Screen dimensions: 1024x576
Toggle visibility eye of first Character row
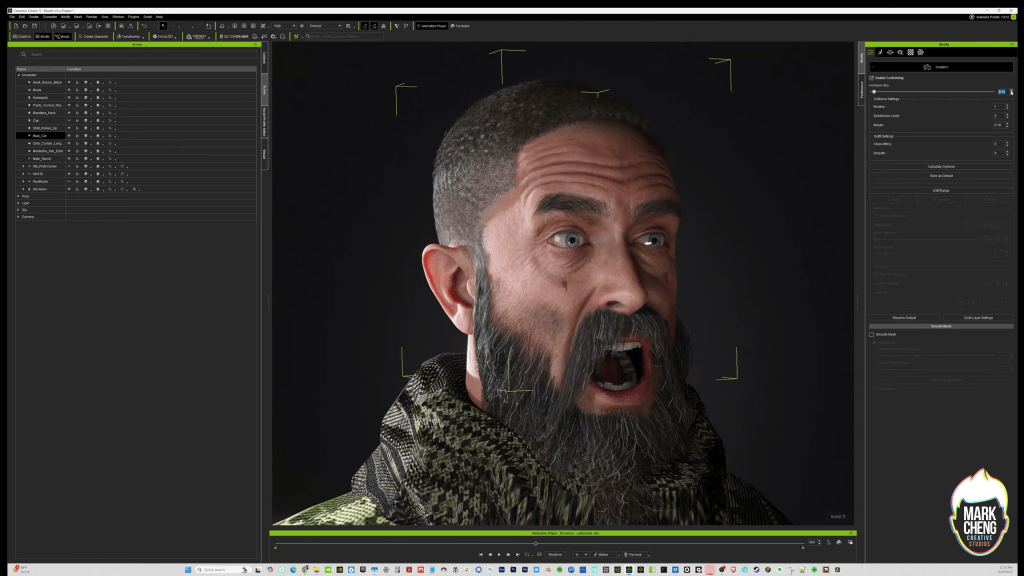tap(69, 82)
